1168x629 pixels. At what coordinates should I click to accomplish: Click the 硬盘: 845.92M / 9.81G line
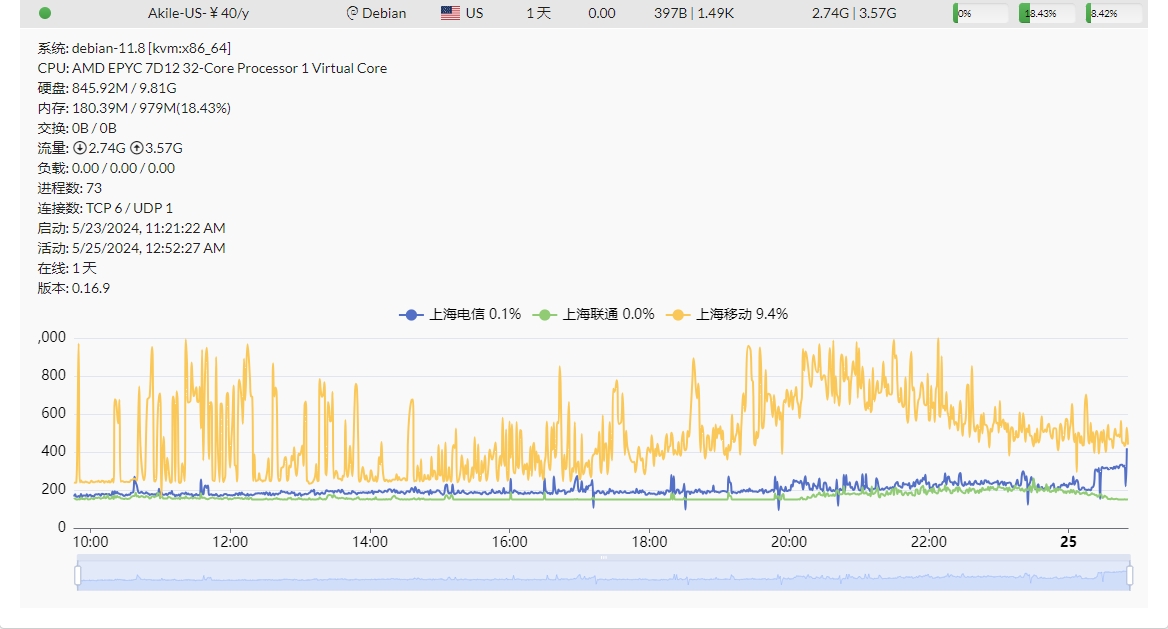point(107,89)
